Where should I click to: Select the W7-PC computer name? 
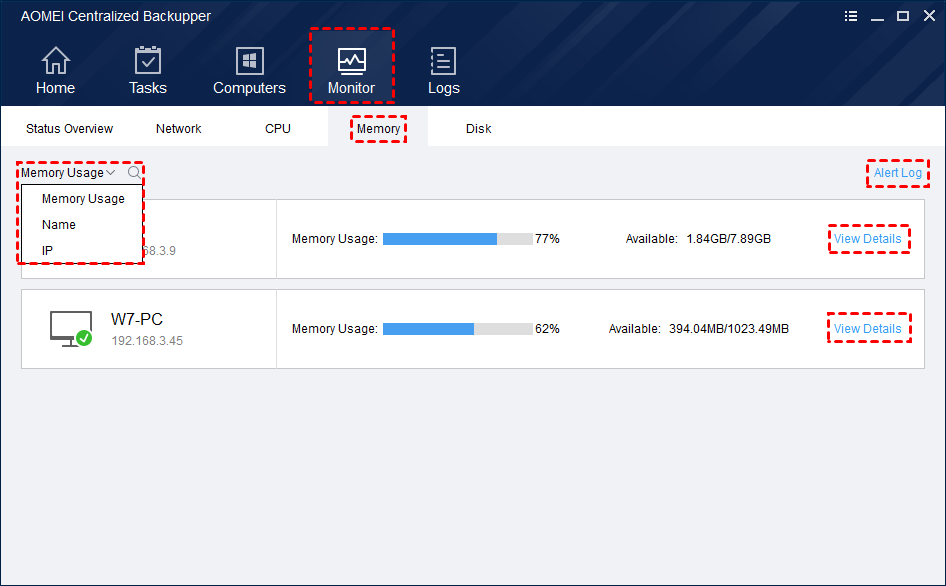pyautogui.click(x=137, y=319)
